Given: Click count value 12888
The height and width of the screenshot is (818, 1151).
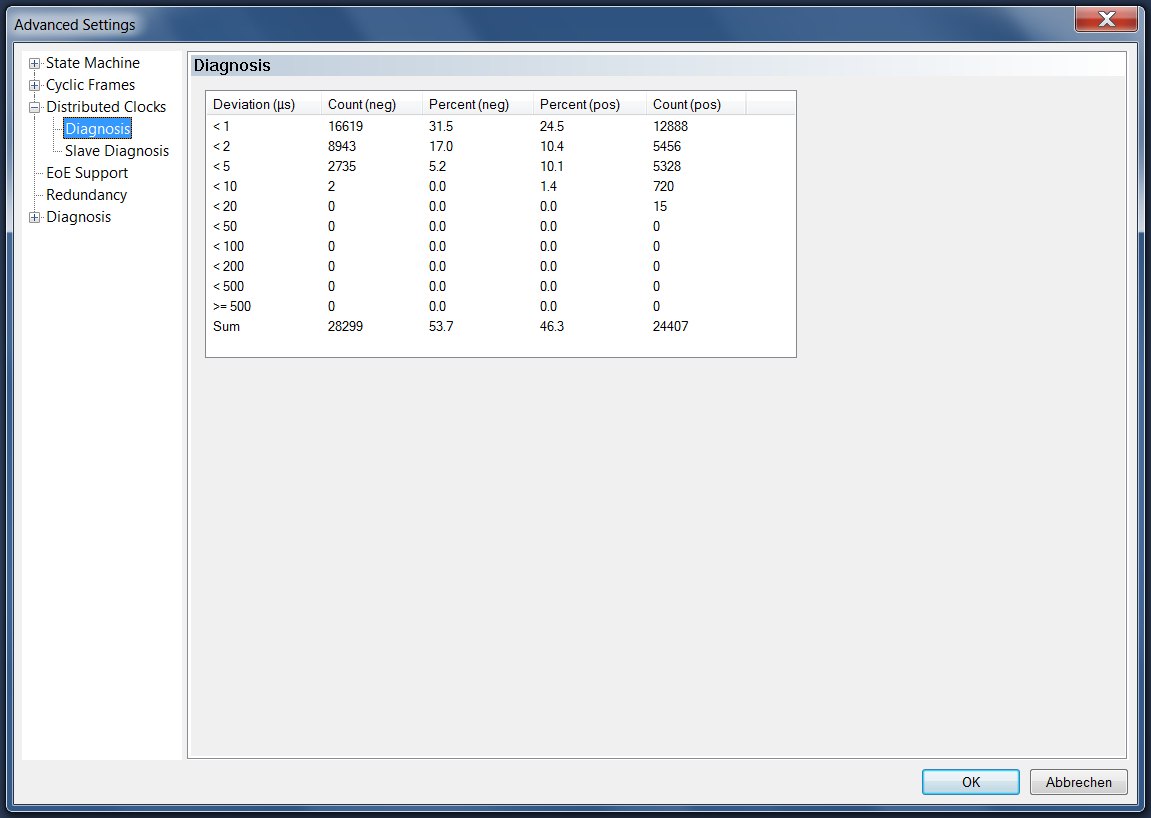Looking at the screenshot, I should tap(670, 126).
